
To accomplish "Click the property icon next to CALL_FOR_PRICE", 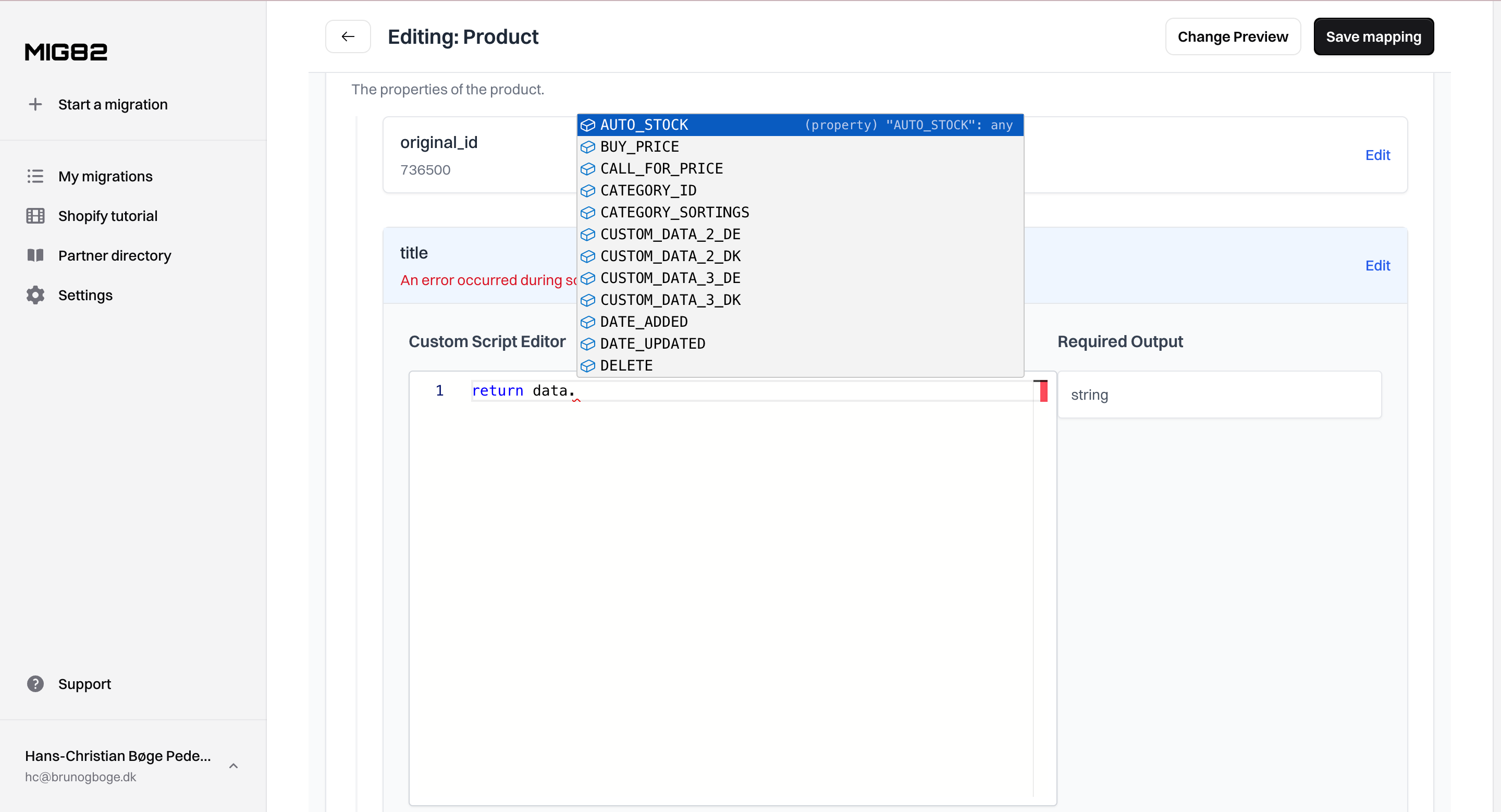I will [x=588, y=169].
